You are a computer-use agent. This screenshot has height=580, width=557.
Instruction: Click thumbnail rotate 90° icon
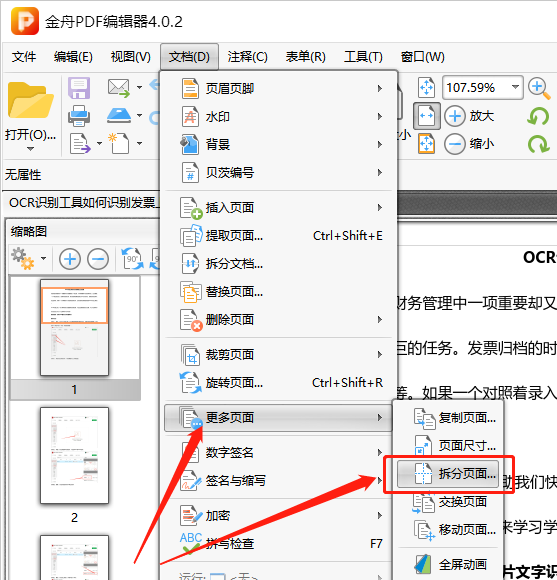(132, 259)
